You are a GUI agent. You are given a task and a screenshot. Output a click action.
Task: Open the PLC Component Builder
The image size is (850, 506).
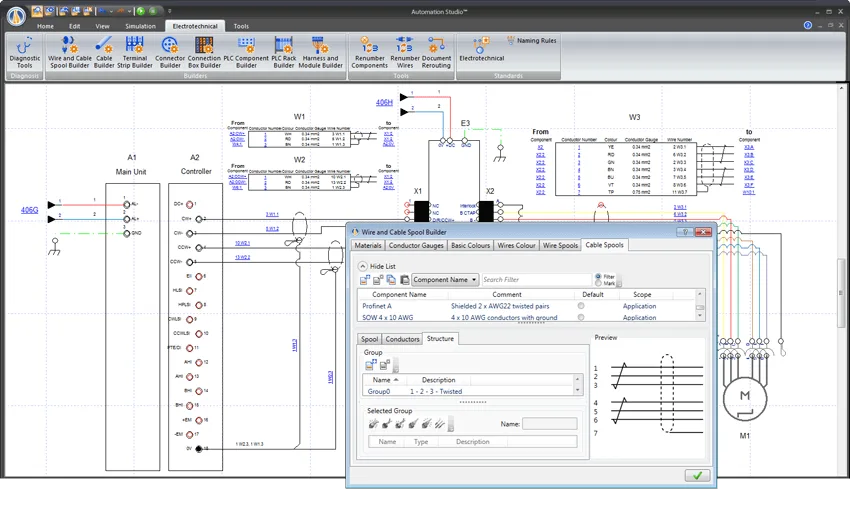click(x=246, y=53)
